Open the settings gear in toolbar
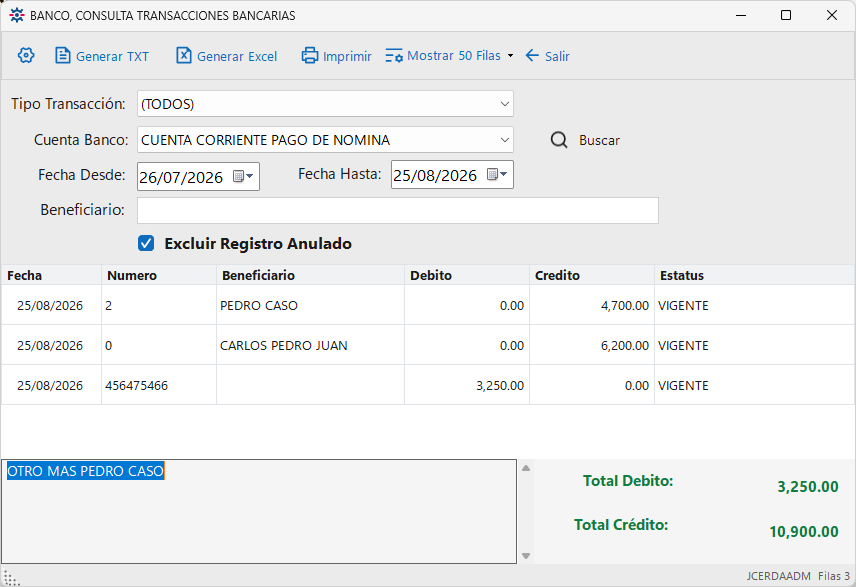 pyautogui.click(x=26, y=55)
